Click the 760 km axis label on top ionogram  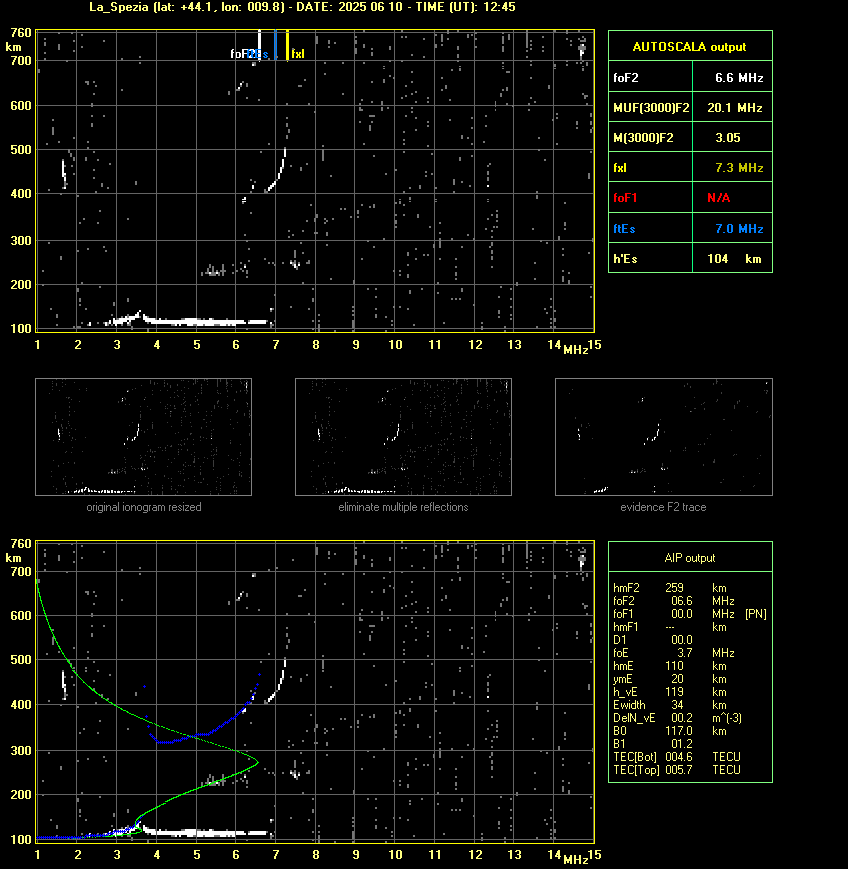pos(21,33)
